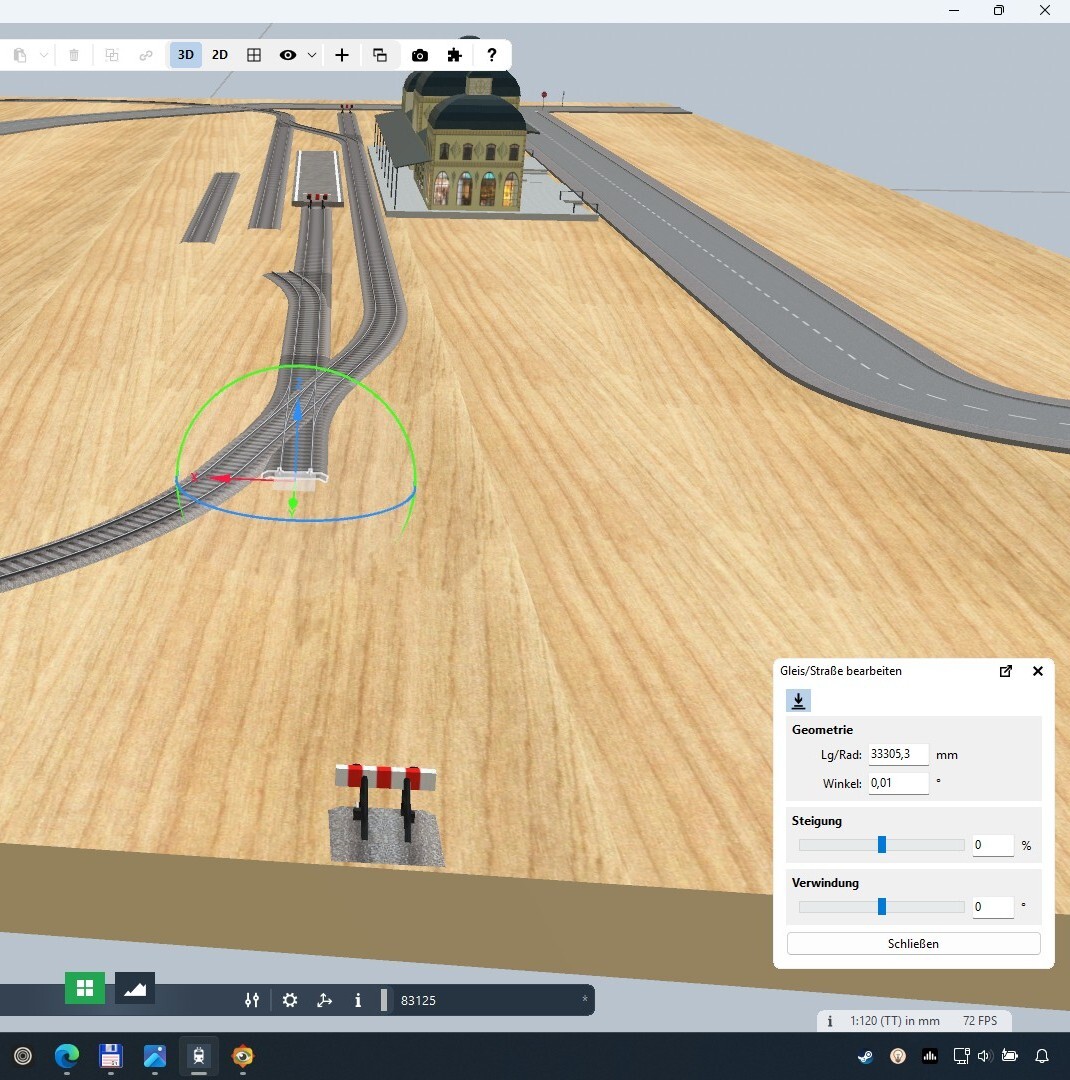Switch to 2D view mode
The width and height of the screenshot is (1070, 1080).
[220, 55]
